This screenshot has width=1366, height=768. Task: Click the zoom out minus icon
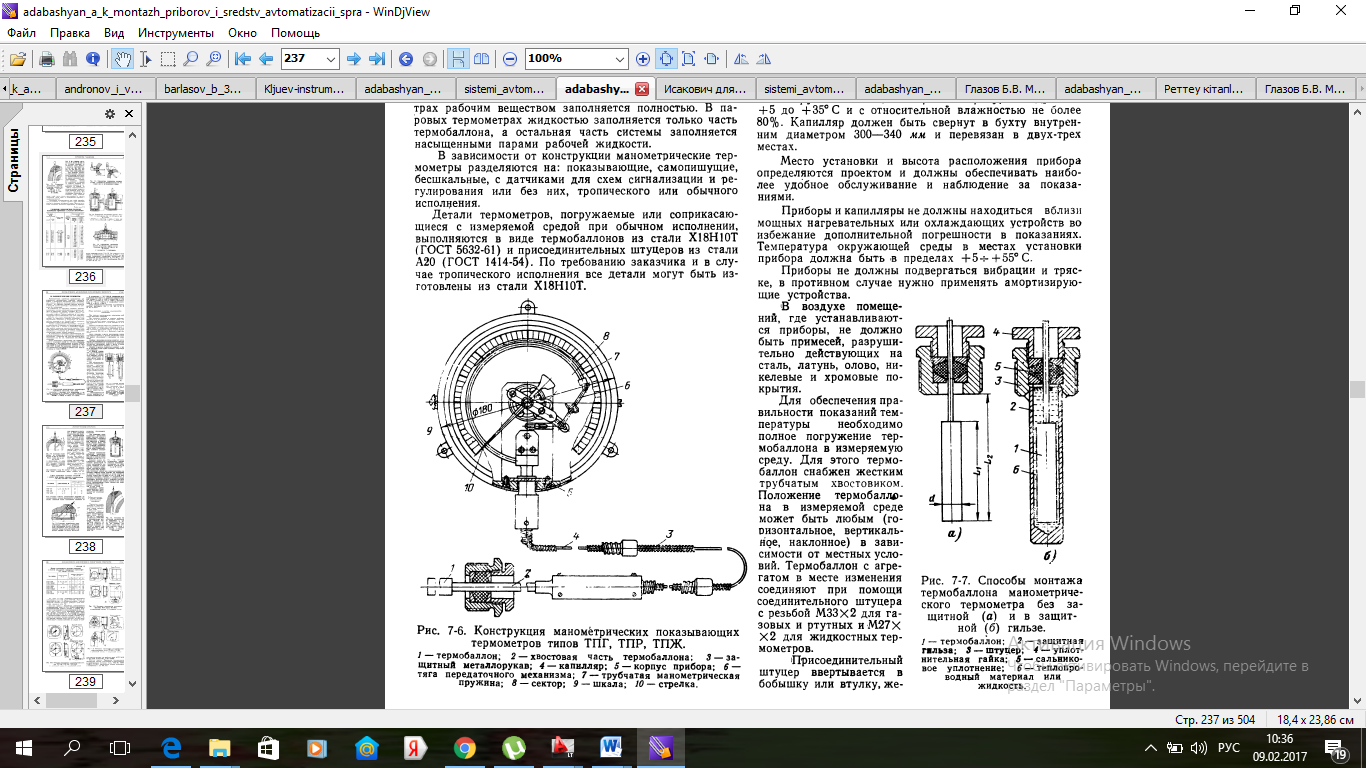[510, 58]
